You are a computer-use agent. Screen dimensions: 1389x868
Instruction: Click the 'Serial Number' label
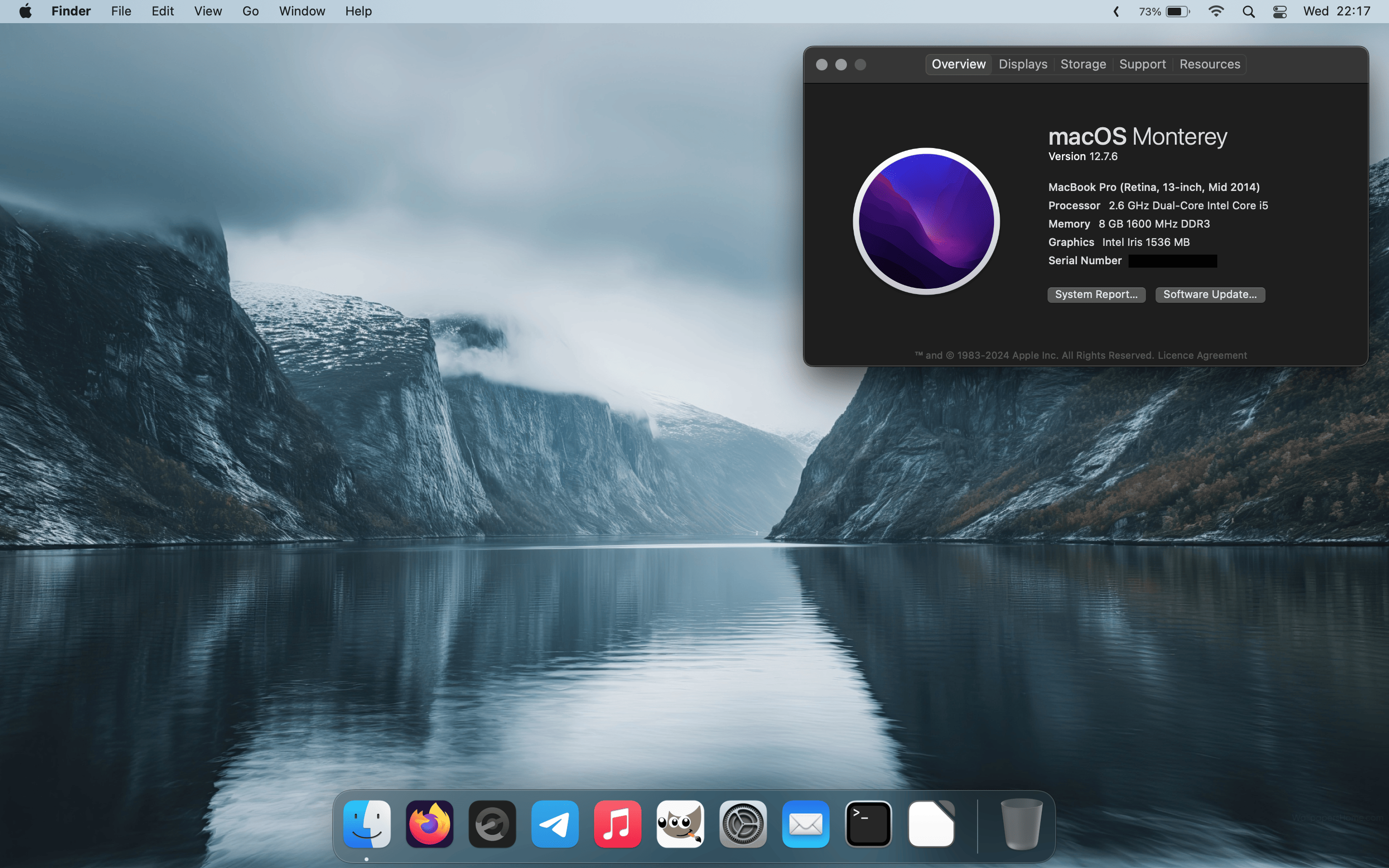1085,260
